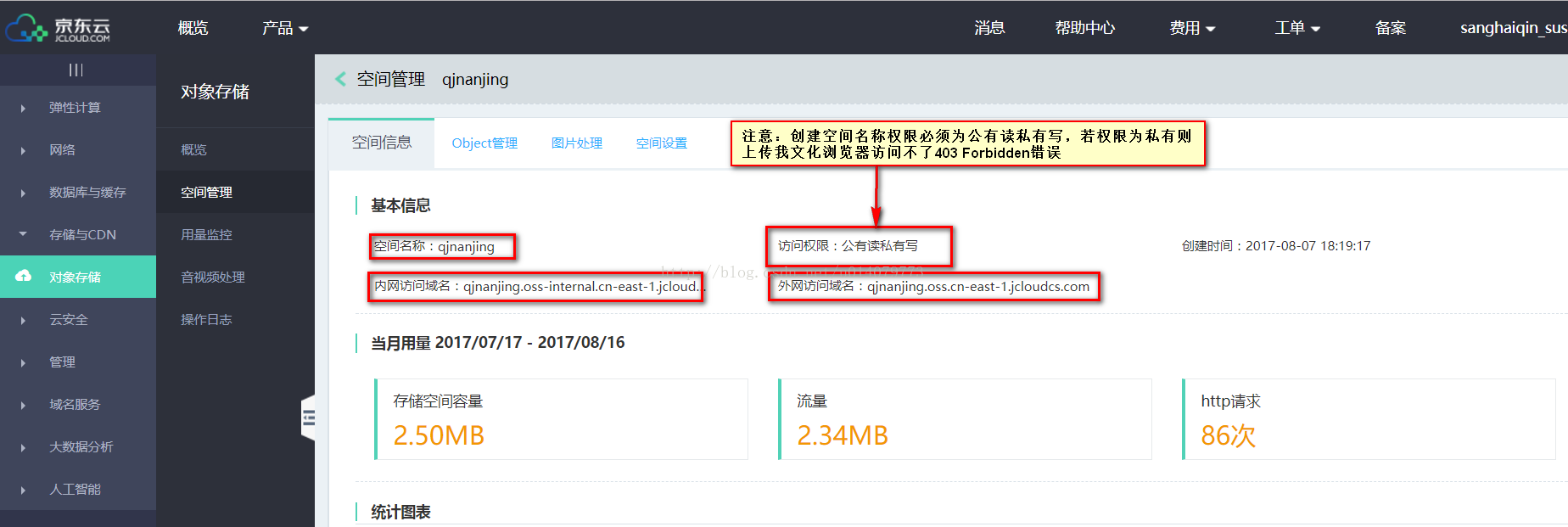The width and height of the screenshot is (1568, 527).
Task: Click the side panel collapse handle
Action: (308, 417)
